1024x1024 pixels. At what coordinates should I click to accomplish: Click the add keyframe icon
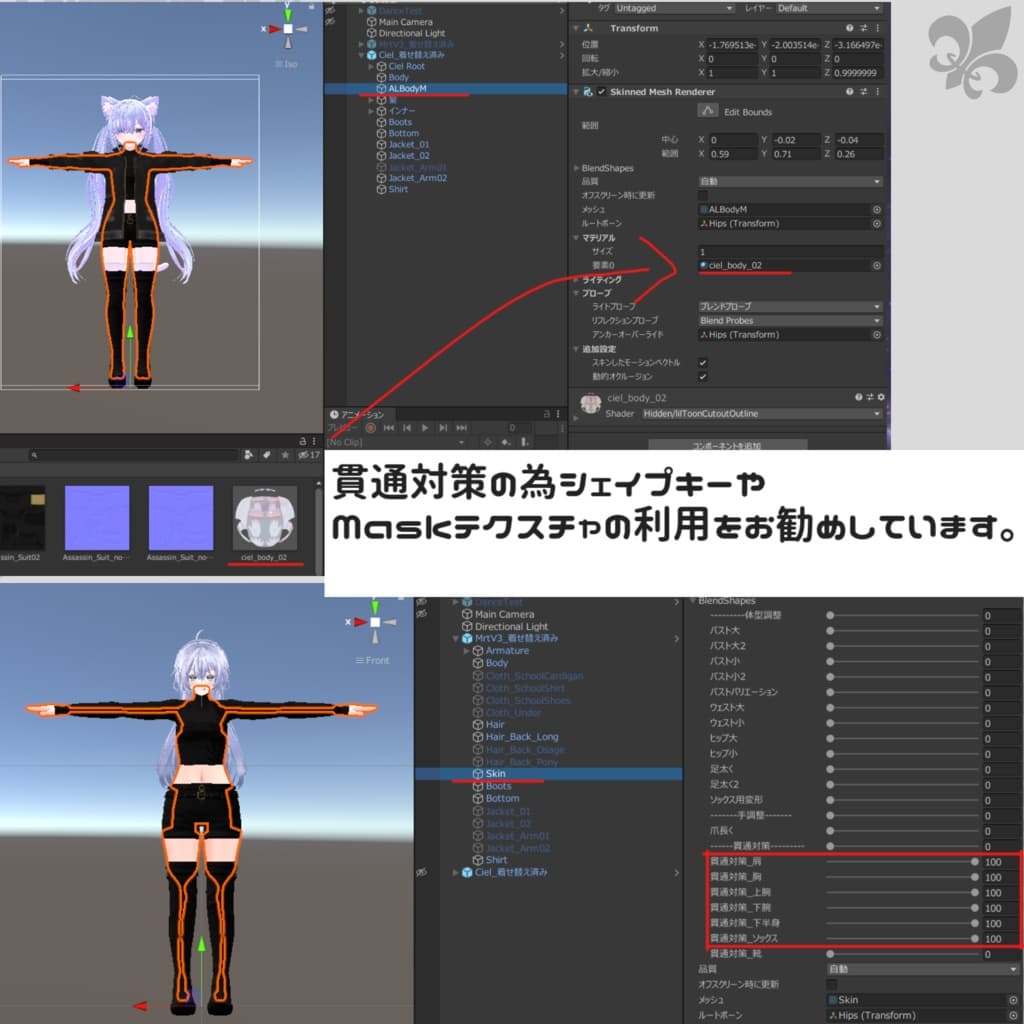(x=505, y=442)
